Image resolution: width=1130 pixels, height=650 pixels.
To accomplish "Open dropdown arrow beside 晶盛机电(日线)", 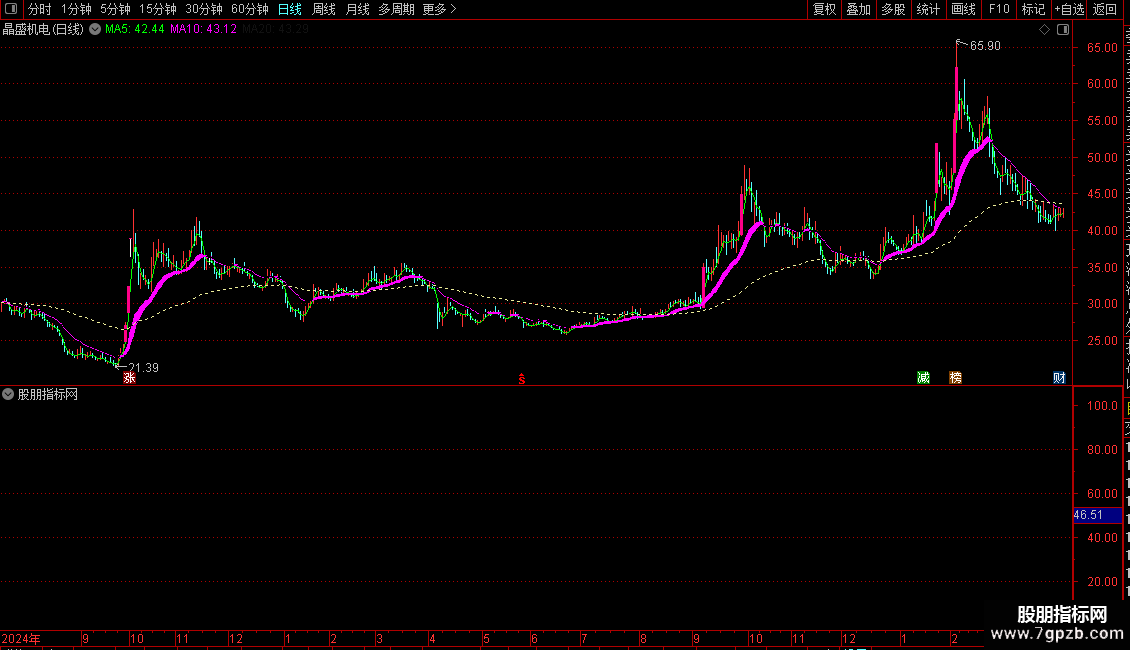I will click(94, 30).
